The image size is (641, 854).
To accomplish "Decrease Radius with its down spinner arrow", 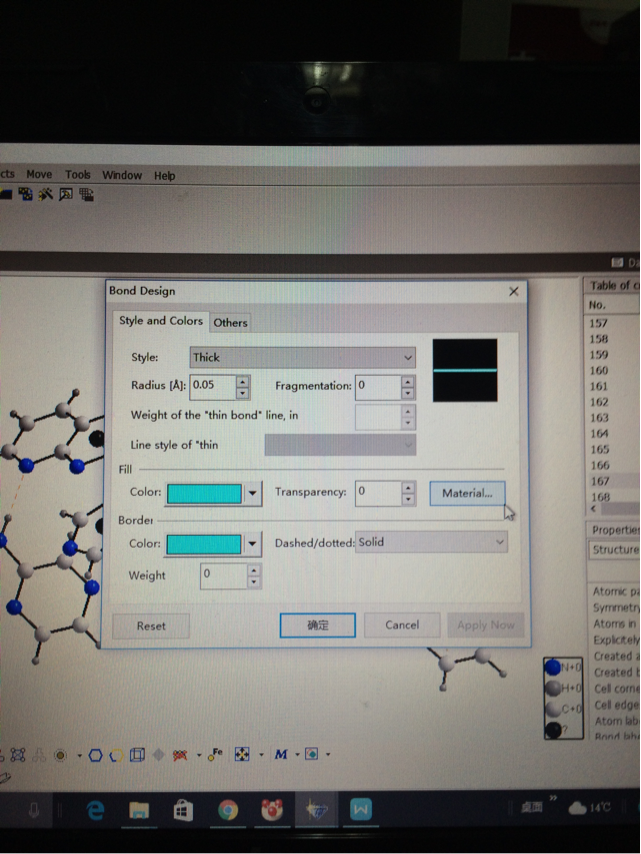I will pyautogui.click(x=243, y=393).
